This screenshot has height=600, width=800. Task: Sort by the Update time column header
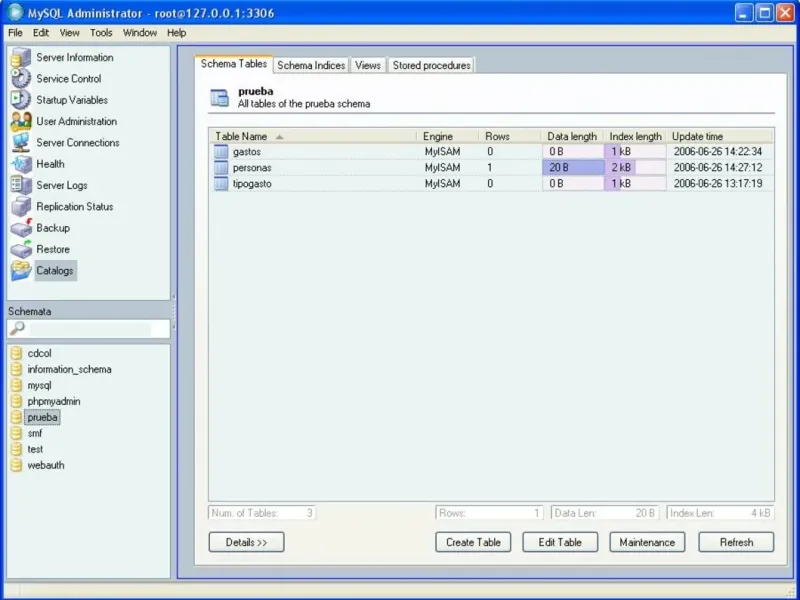pyautogui.click(x=720, y=136)
